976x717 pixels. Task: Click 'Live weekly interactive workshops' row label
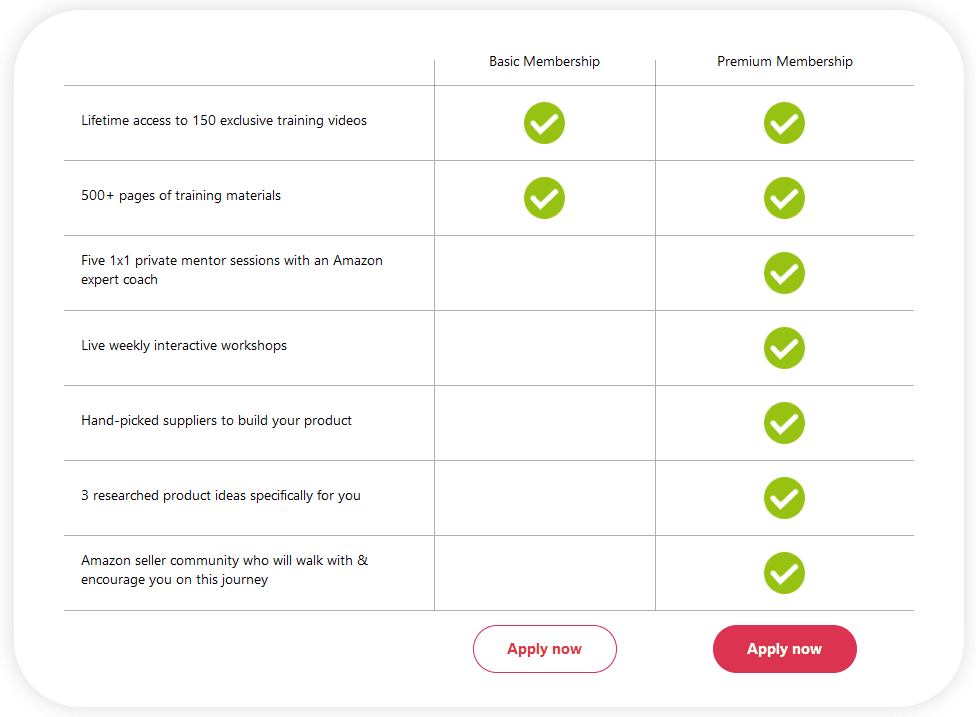point(184,345)
